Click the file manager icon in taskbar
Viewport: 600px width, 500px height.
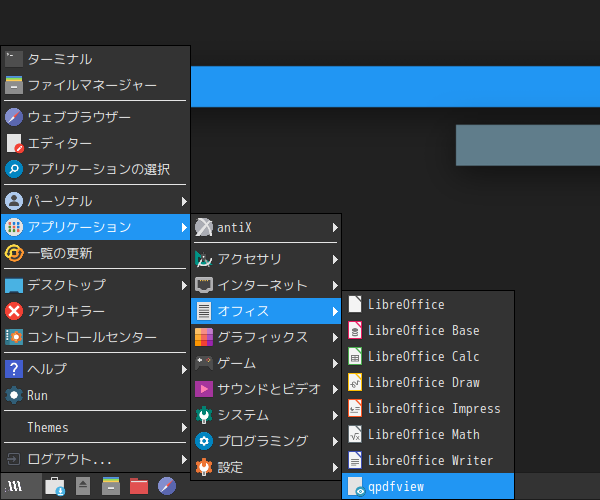(111, 486)
